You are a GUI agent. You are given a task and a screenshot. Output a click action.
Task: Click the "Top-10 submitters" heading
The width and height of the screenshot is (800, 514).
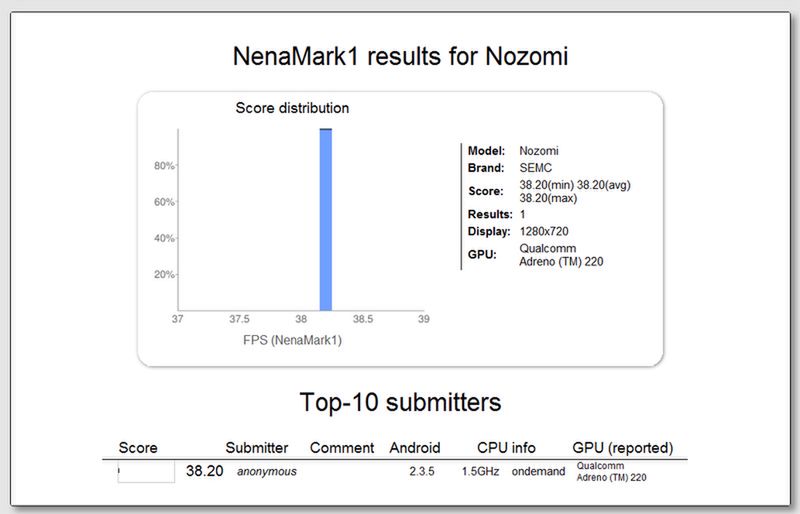tap(400, 402)
